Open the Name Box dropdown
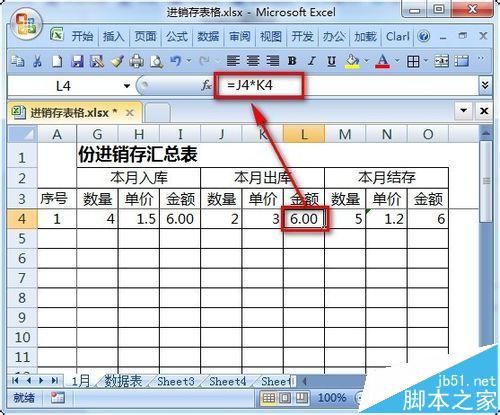 (x=127, y=86)
